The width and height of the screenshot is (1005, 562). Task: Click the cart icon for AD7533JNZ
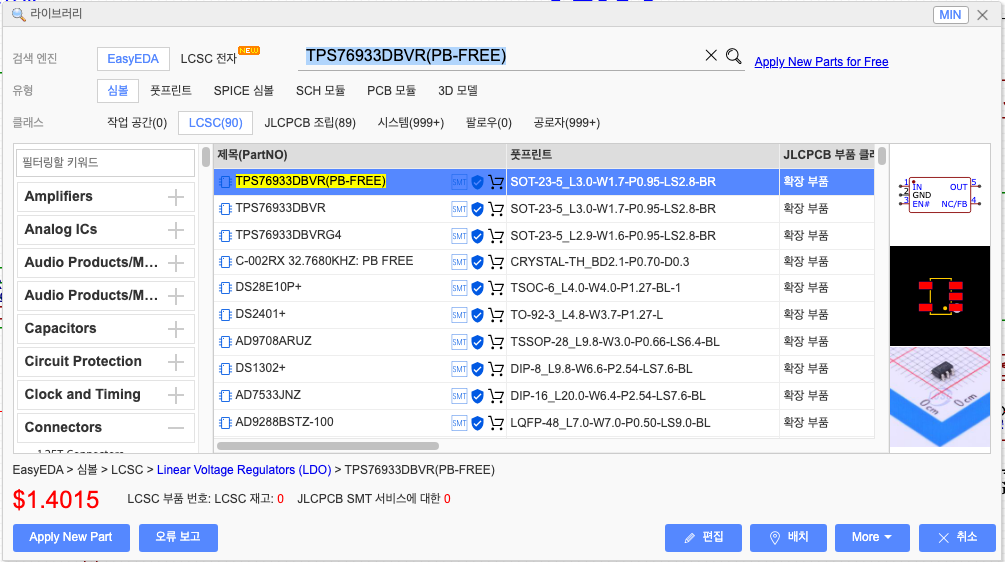pos(495,396)
